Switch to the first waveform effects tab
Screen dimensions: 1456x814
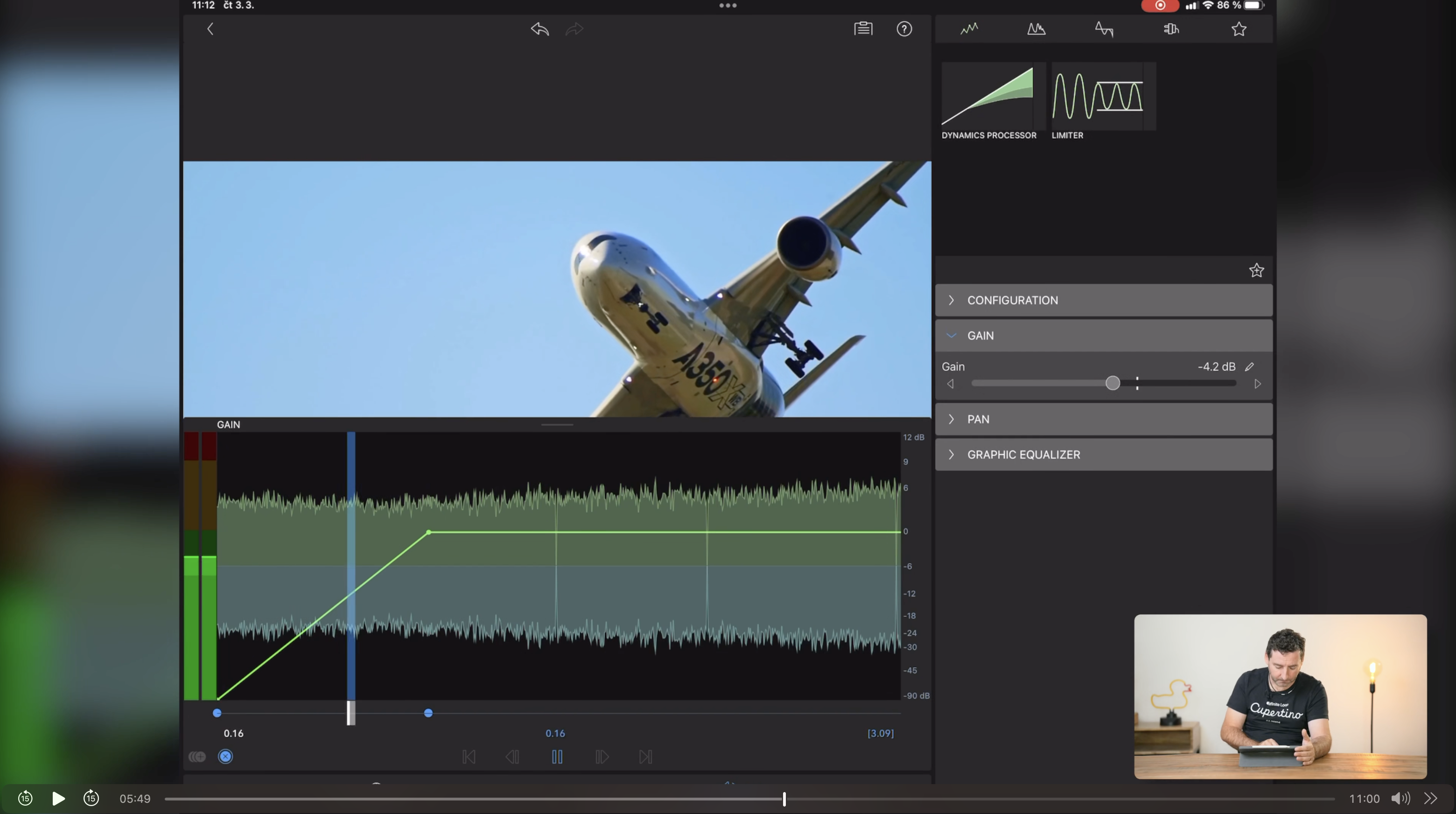click(x=969, y=29)
